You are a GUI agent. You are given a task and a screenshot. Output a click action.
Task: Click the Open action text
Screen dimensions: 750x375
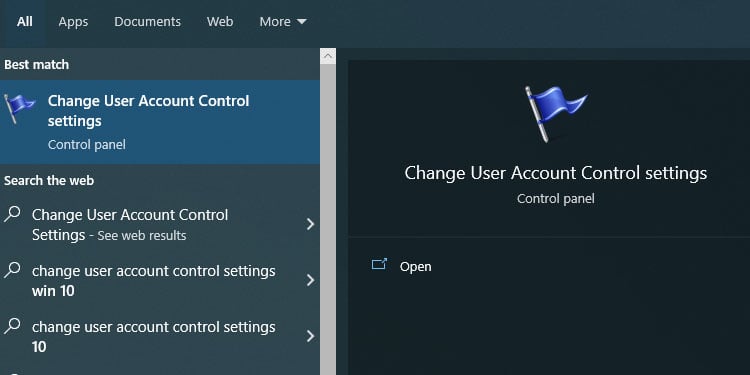tap(415, 266)
